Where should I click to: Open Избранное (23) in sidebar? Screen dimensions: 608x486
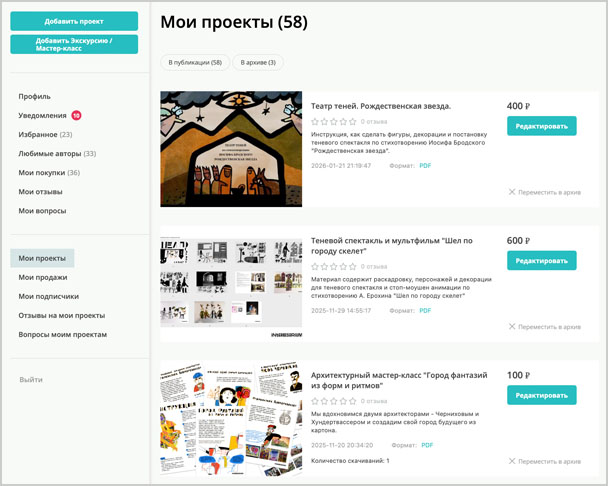click(45, 134)
